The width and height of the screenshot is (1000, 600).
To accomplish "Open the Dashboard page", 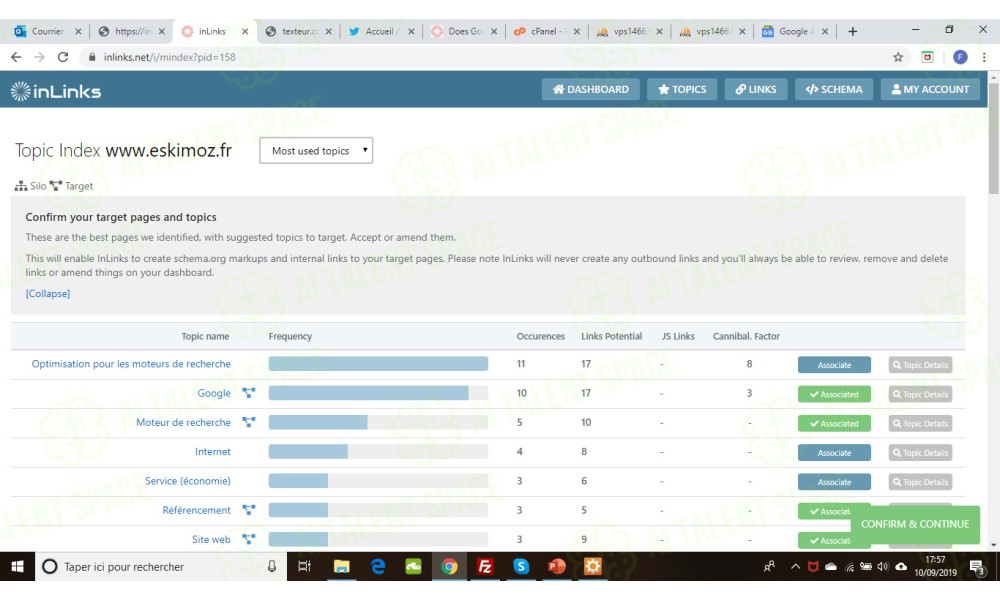I will pos(591,89).
